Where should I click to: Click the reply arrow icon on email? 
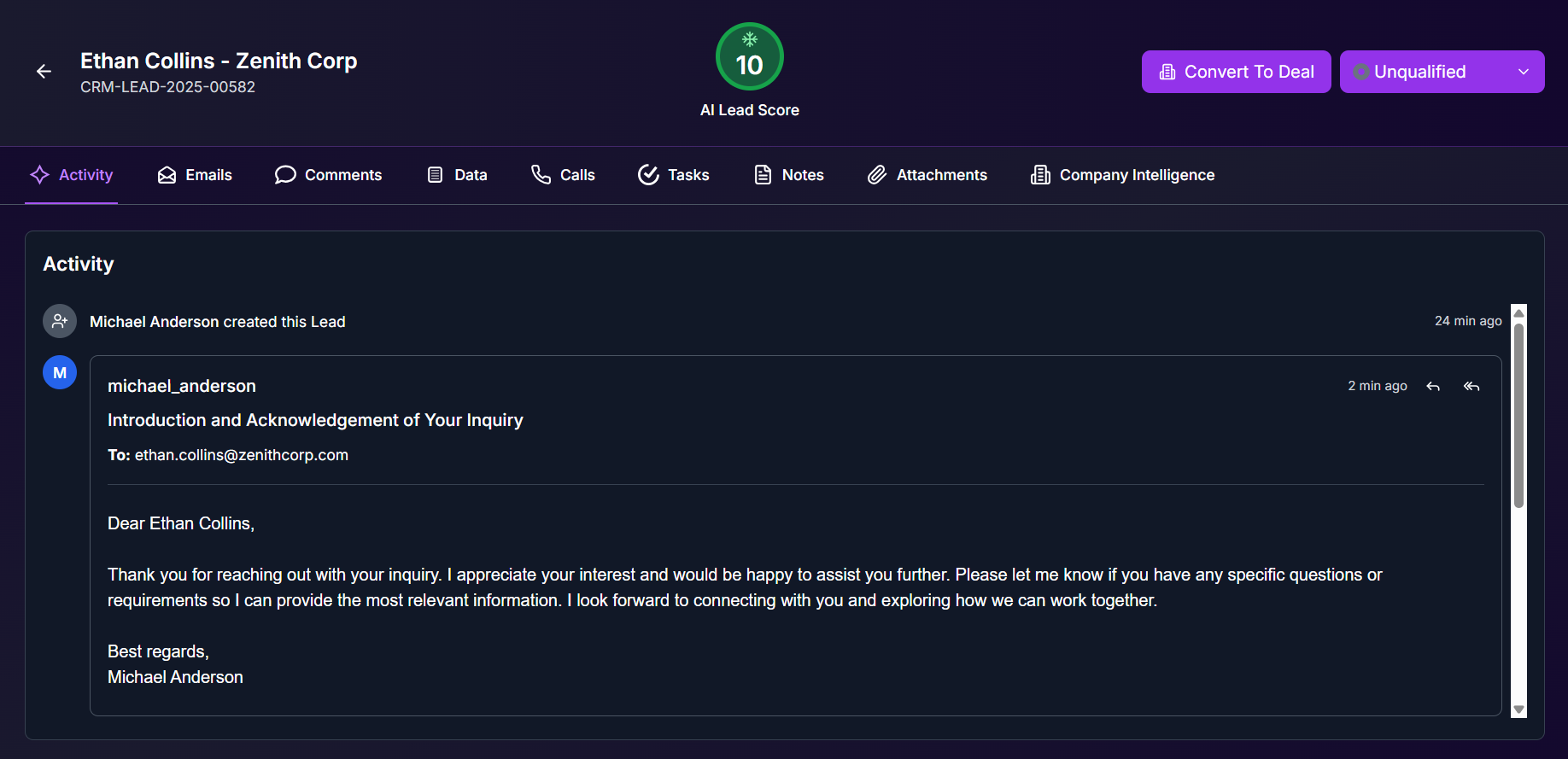[x=1433, y=387]
